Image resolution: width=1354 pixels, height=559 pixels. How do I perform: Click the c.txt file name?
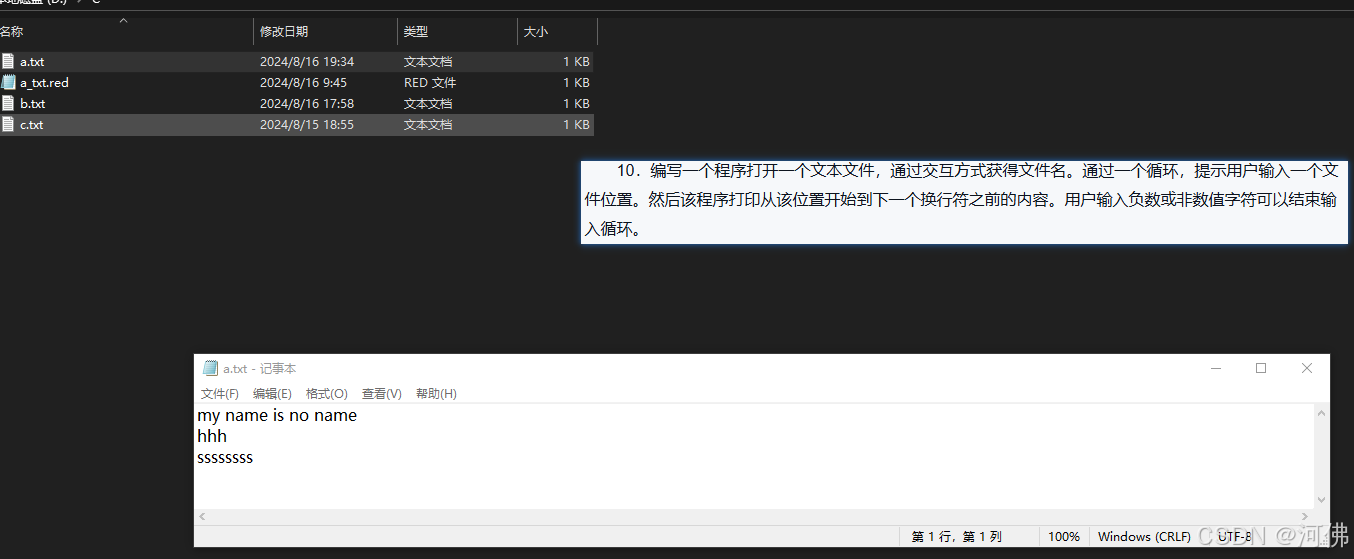point(32,125)
